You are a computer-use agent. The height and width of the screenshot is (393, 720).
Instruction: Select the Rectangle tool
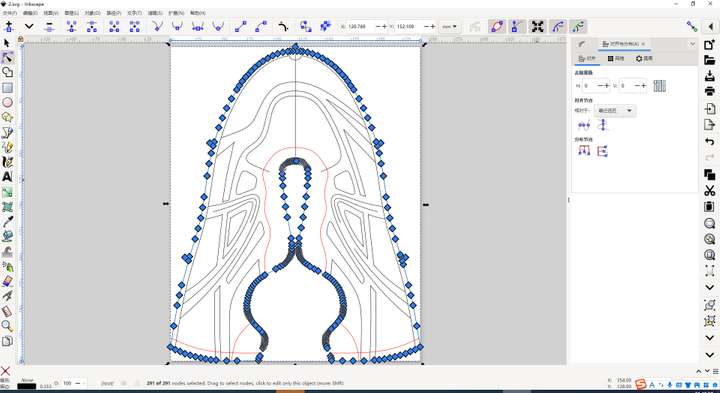click(x=7, y=88)
